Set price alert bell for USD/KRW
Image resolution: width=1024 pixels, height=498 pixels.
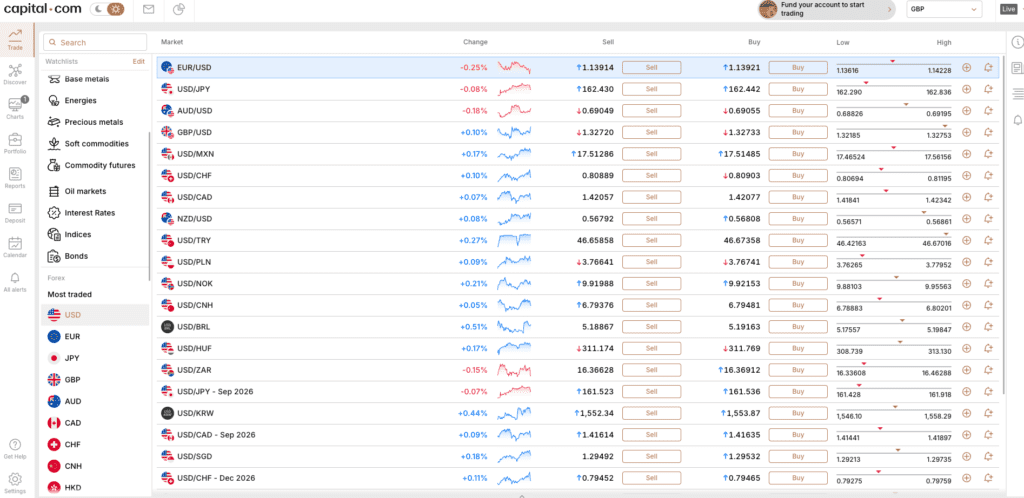click(987, 413)
